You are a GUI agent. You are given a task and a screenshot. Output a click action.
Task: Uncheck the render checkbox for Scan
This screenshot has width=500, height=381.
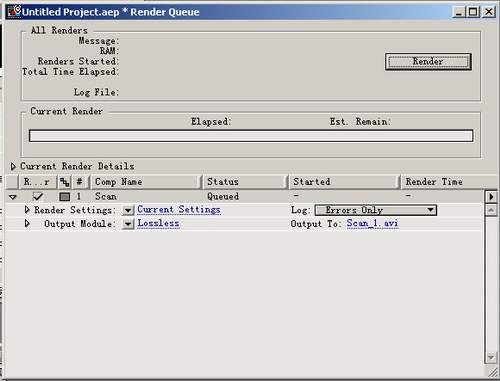tap(38, 197)
